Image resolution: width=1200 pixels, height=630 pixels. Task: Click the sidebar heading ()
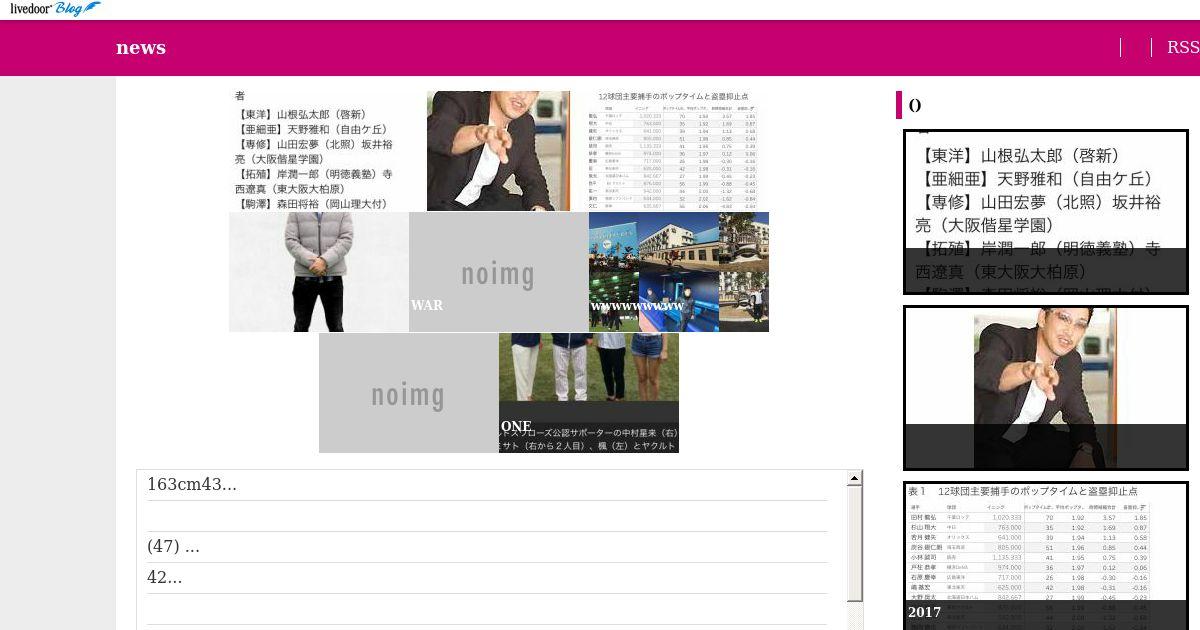[x=915, y=105]
